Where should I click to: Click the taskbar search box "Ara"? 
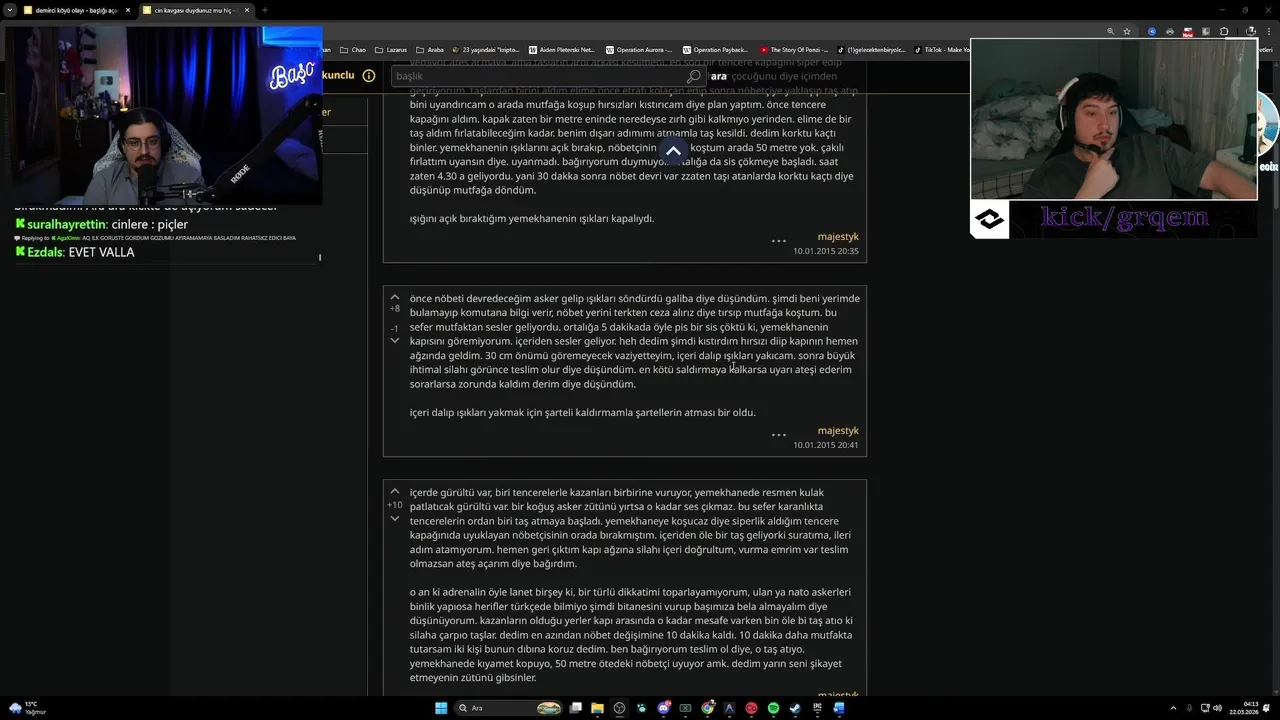(x=508, y=708)
